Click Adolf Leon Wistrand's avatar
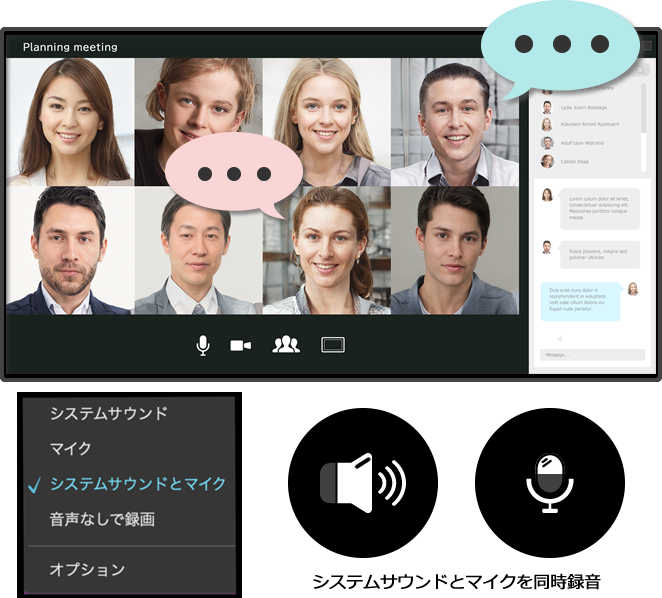Image resolution: width=662 pixels, height=598 pixels. click(547, 143)
